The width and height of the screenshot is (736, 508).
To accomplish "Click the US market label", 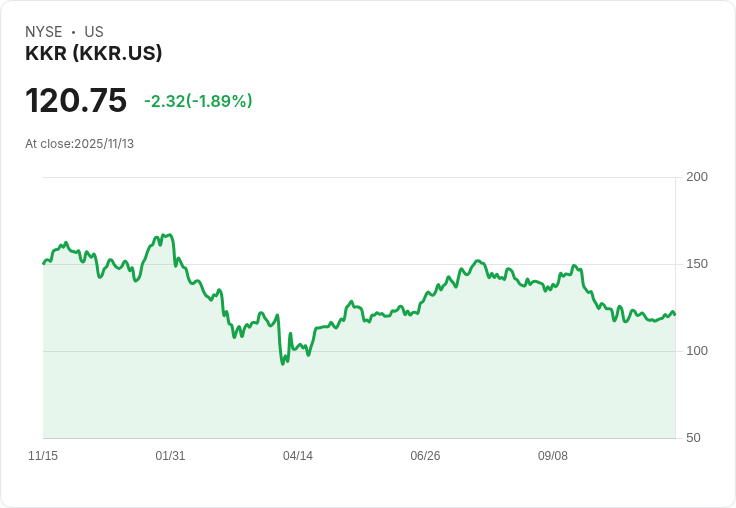I will (94, 32).
